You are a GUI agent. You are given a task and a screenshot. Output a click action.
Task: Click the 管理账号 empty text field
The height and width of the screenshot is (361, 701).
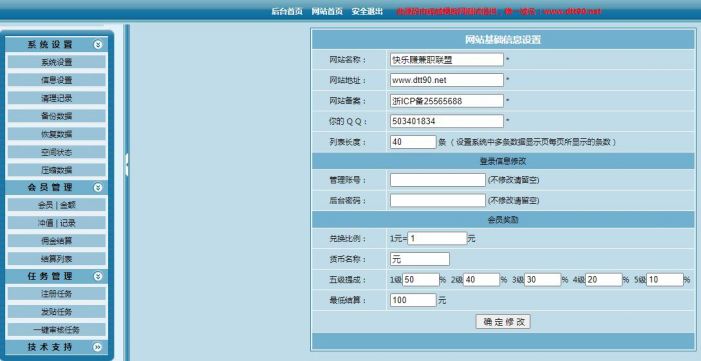438,180
